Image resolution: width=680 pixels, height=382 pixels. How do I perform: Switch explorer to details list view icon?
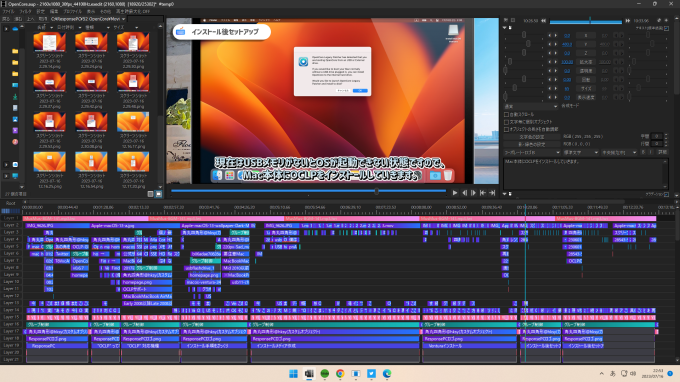150,194
